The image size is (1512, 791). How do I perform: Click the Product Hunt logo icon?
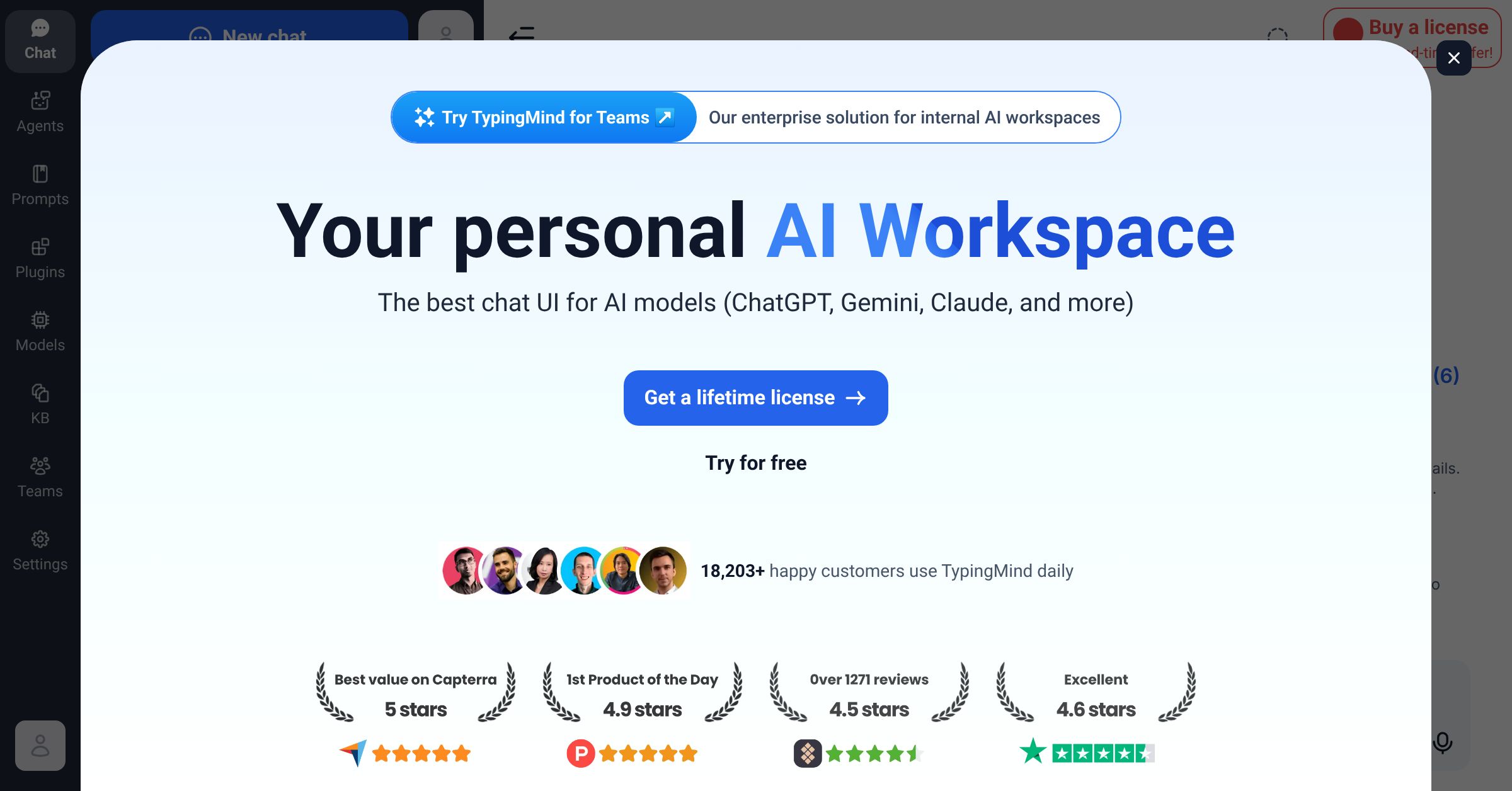581,753
